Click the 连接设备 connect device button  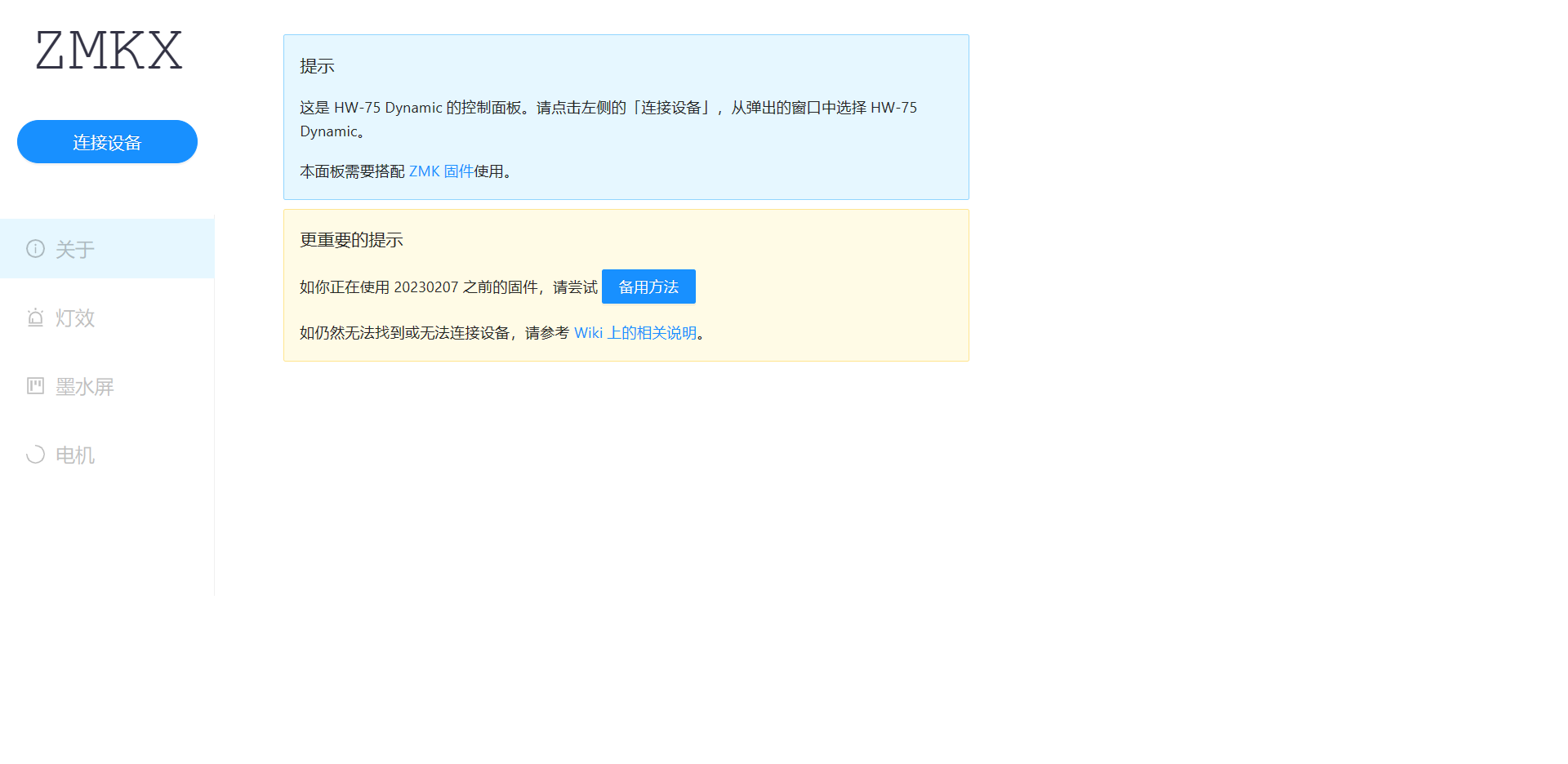click(x=107, y=142)
